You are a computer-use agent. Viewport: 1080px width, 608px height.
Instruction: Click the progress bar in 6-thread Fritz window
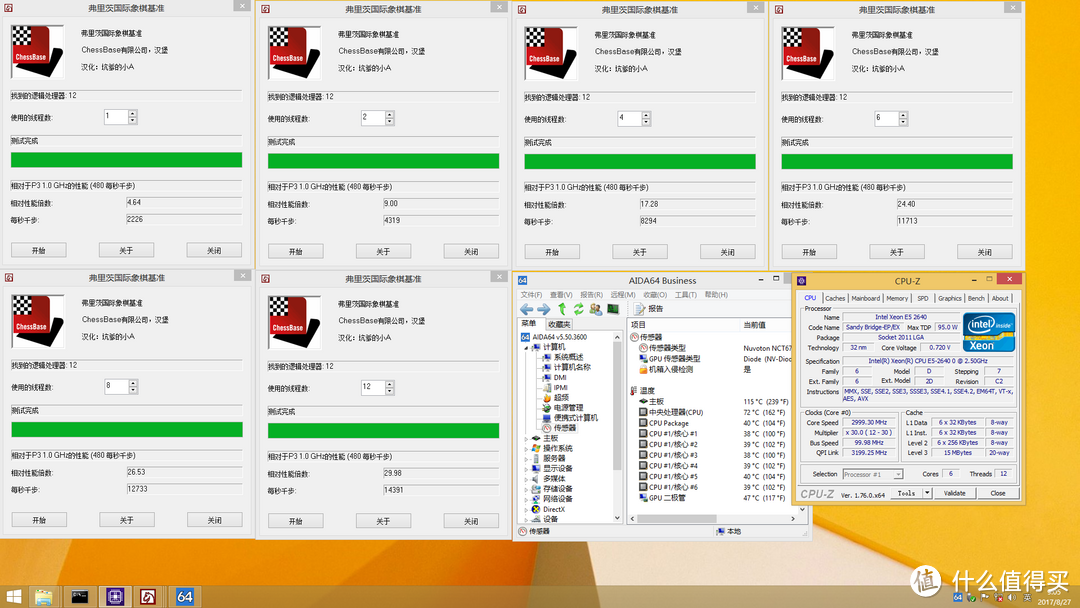(x=897, y=162)
